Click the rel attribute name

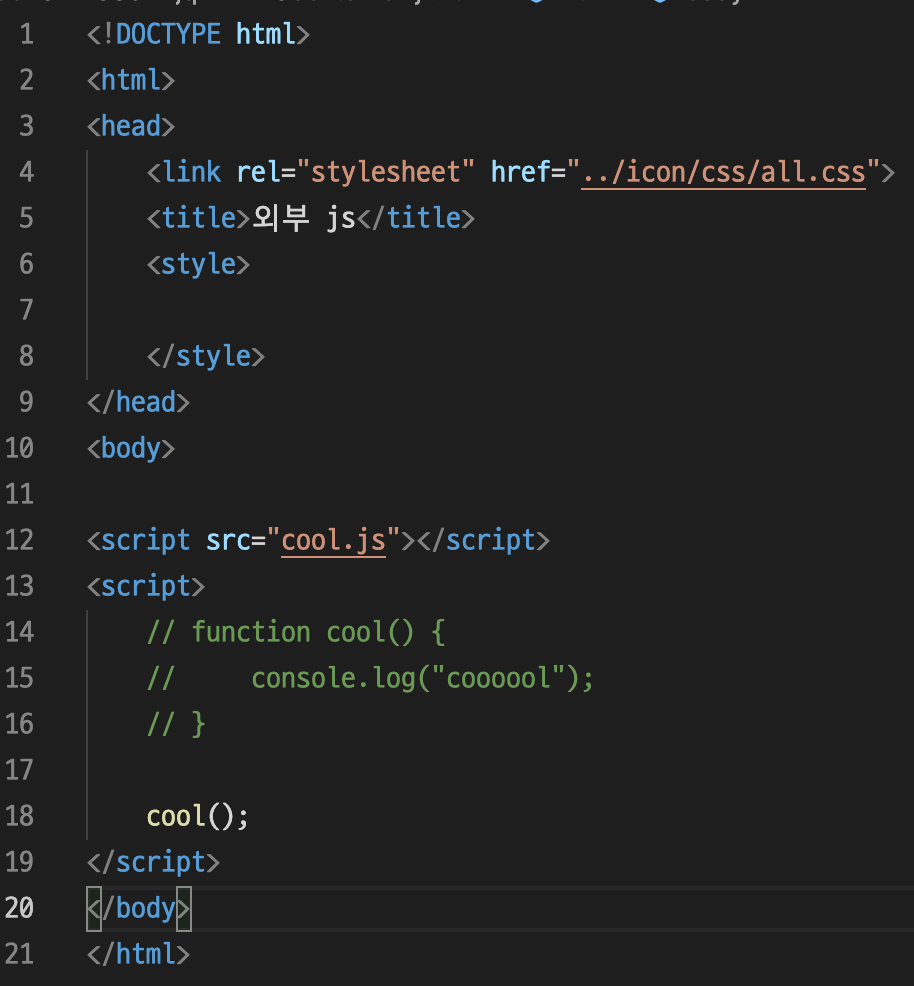click(258, 172)
